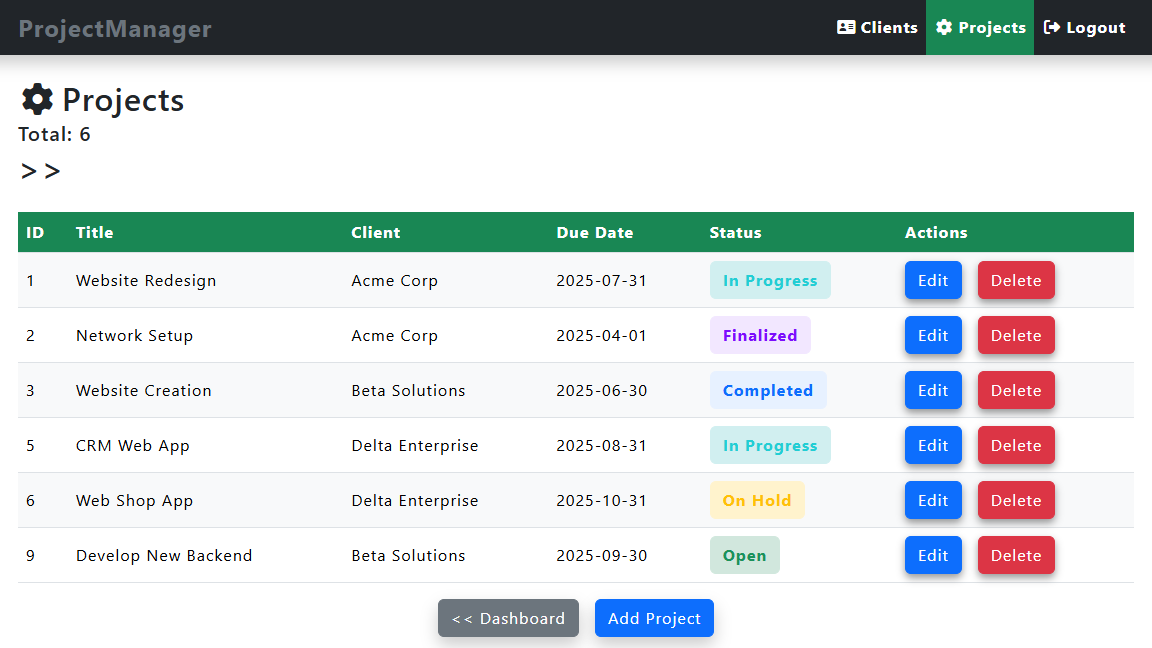This screenshot has width=1152, height=648.
Task: Click the Client column header
Action: click(375, 232)
